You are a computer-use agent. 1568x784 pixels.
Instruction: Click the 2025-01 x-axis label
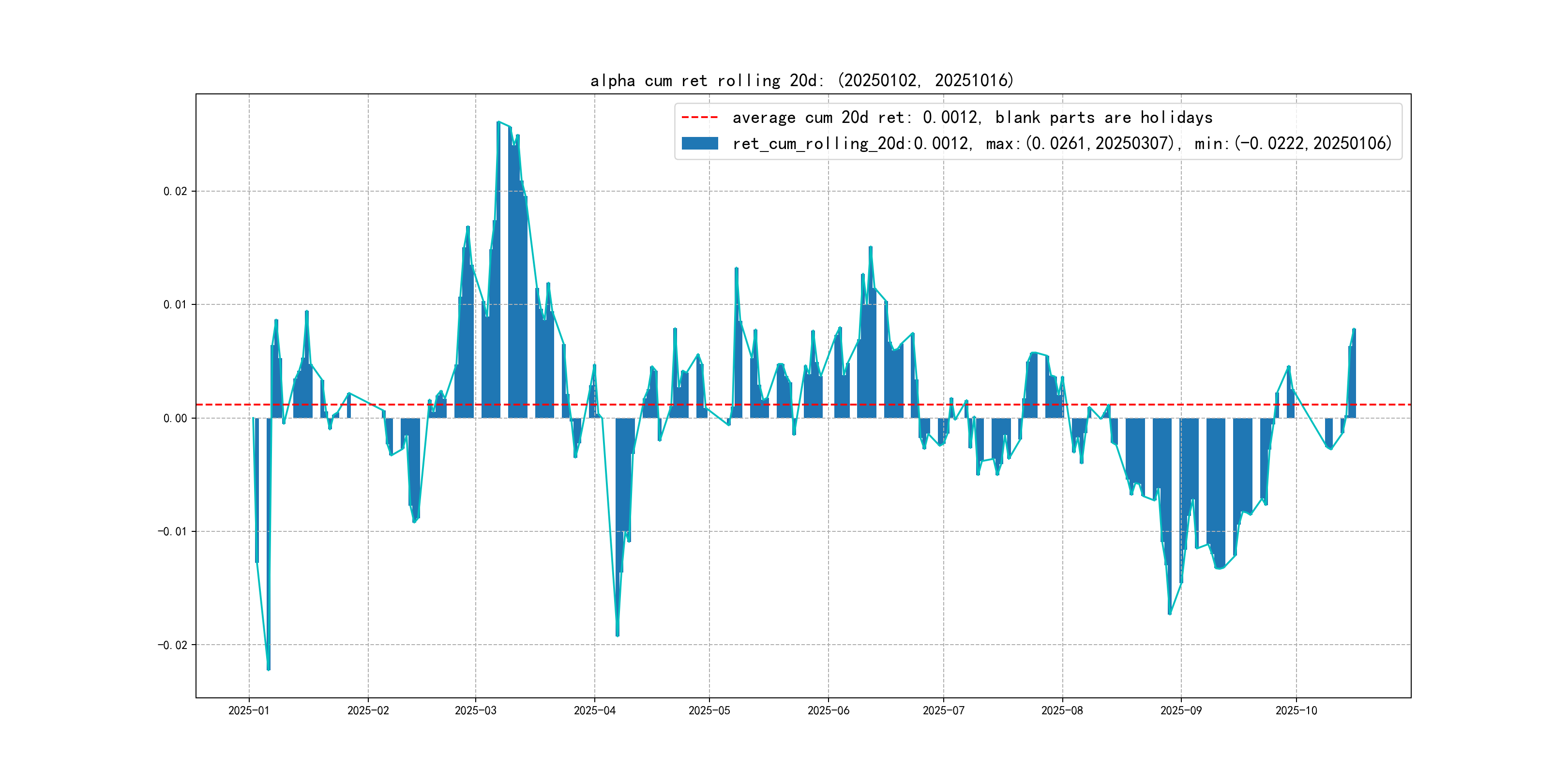pyautogui.click(x=248, y=710)
